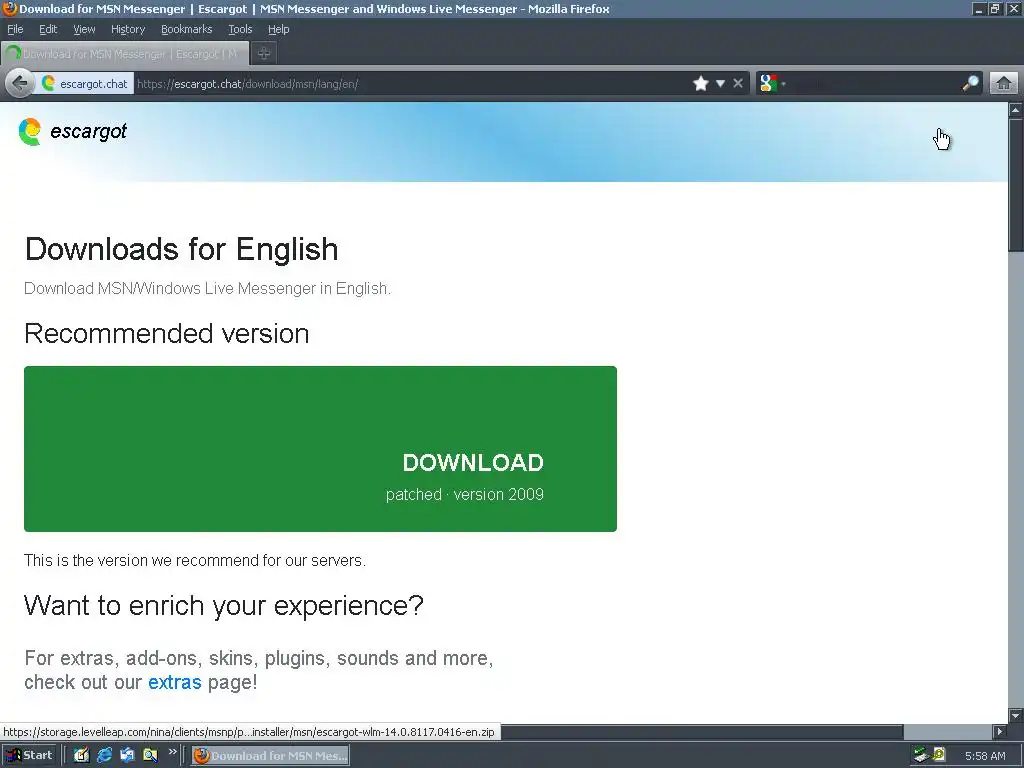Open the Edit menu
Image resolution: width=1024 pixels, height=768 pixels.
point(48,29)
